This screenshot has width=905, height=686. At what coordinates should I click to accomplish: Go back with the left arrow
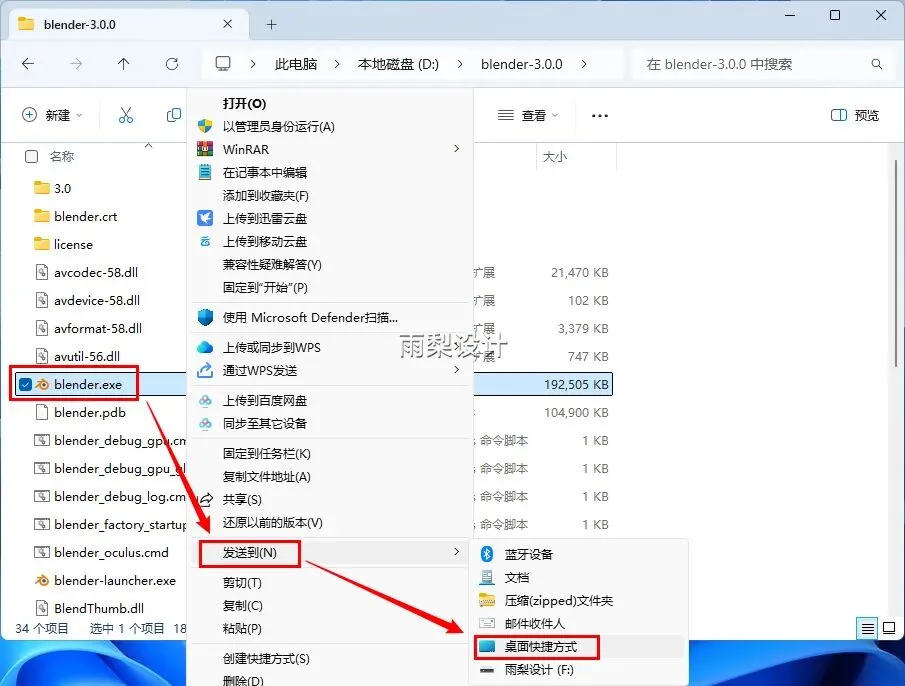[x=28, y=64]
